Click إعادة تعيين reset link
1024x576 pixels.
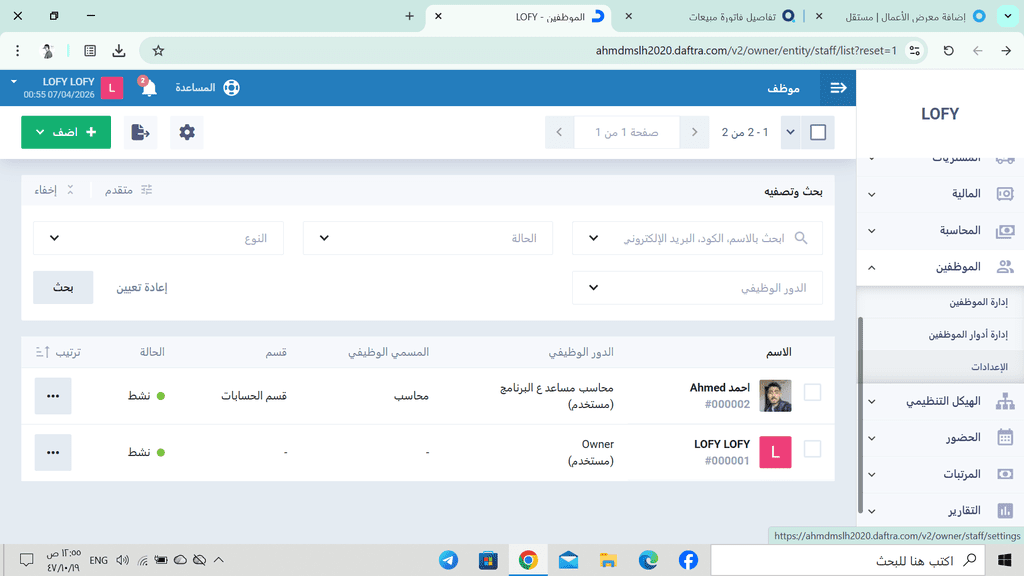[142, 287]
